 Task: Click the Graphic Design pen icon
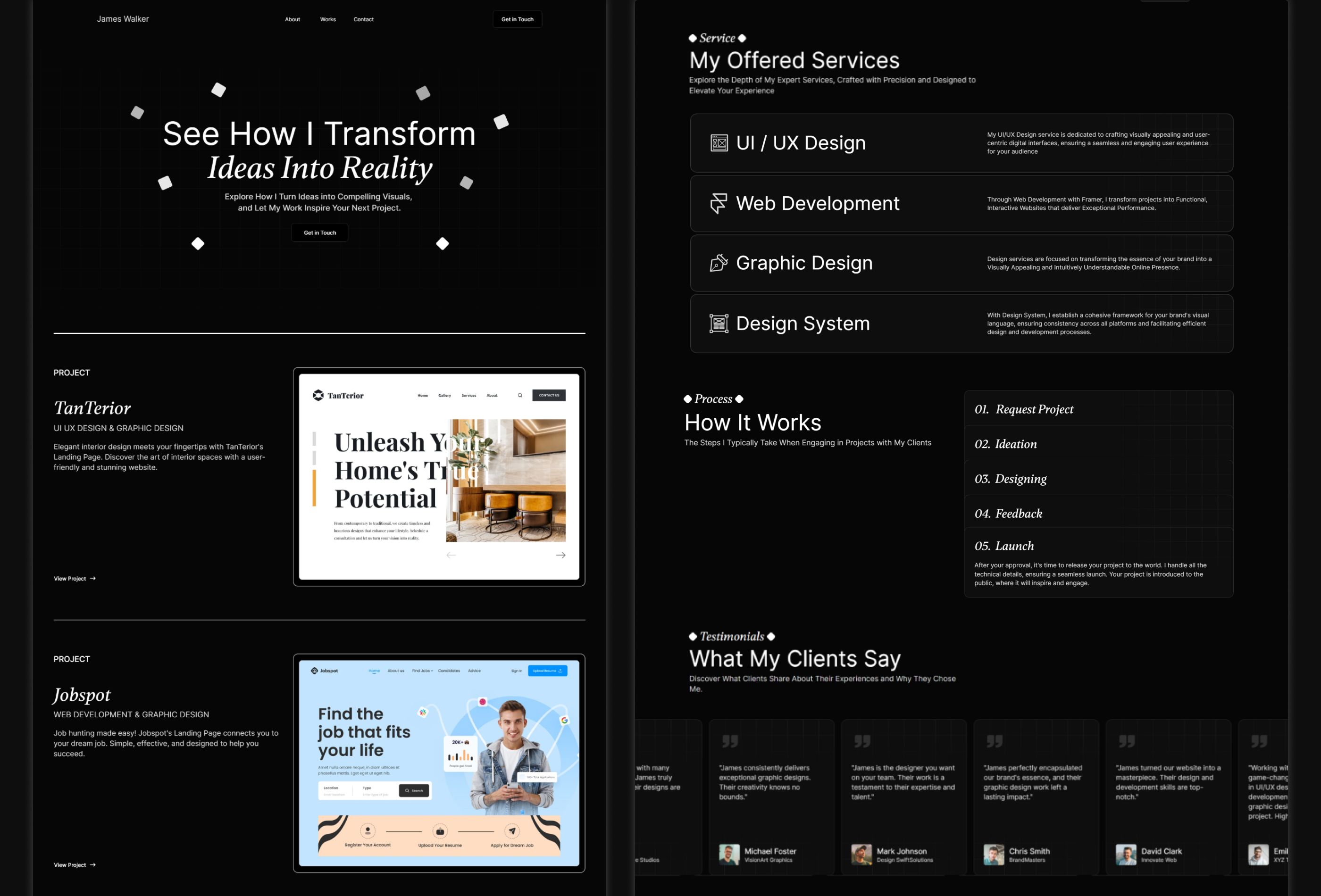click(x=719, y=263)
